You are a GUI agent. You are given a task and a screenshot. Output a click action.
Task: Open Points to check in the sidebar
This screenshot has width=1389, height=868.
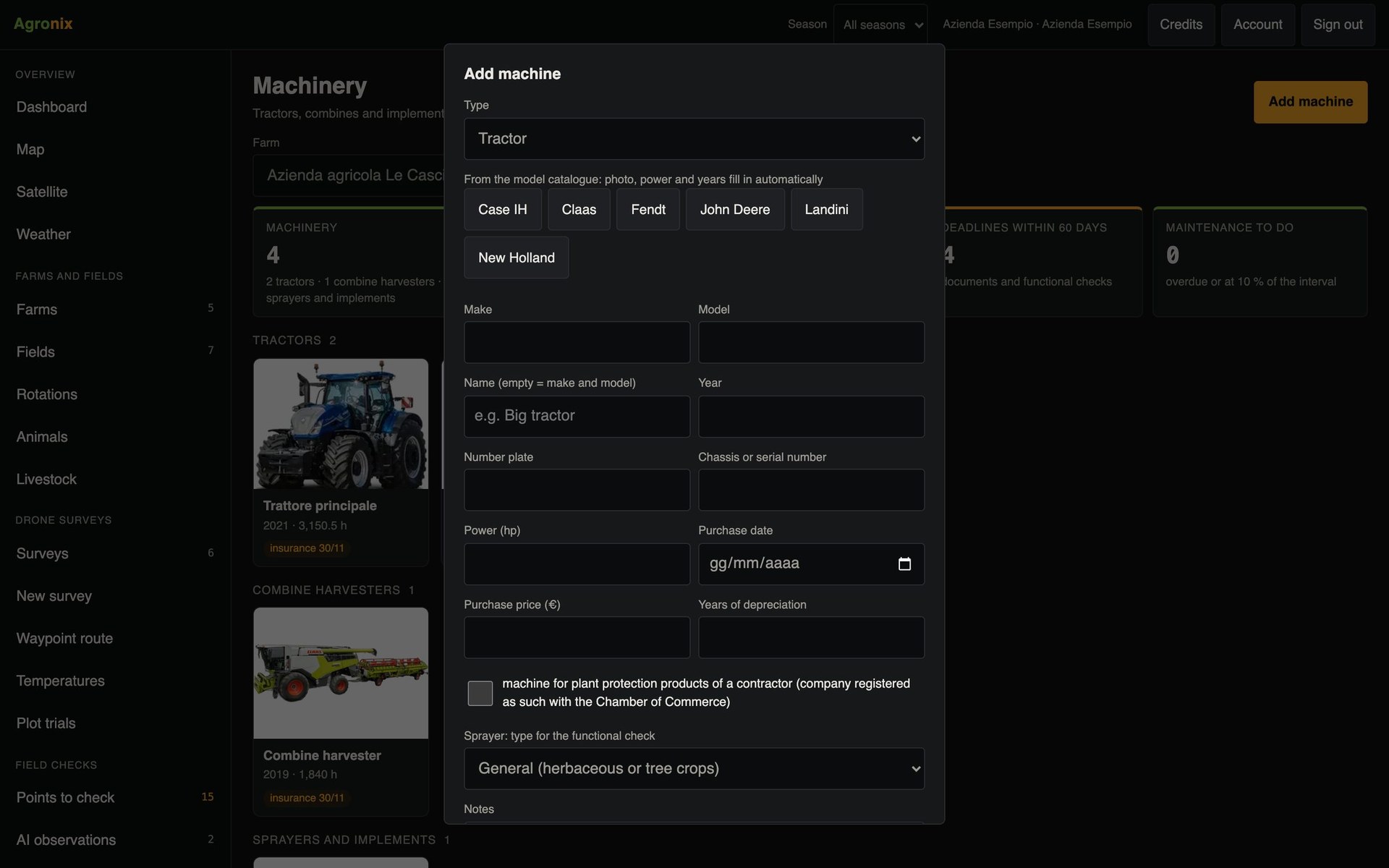(66, 798)
